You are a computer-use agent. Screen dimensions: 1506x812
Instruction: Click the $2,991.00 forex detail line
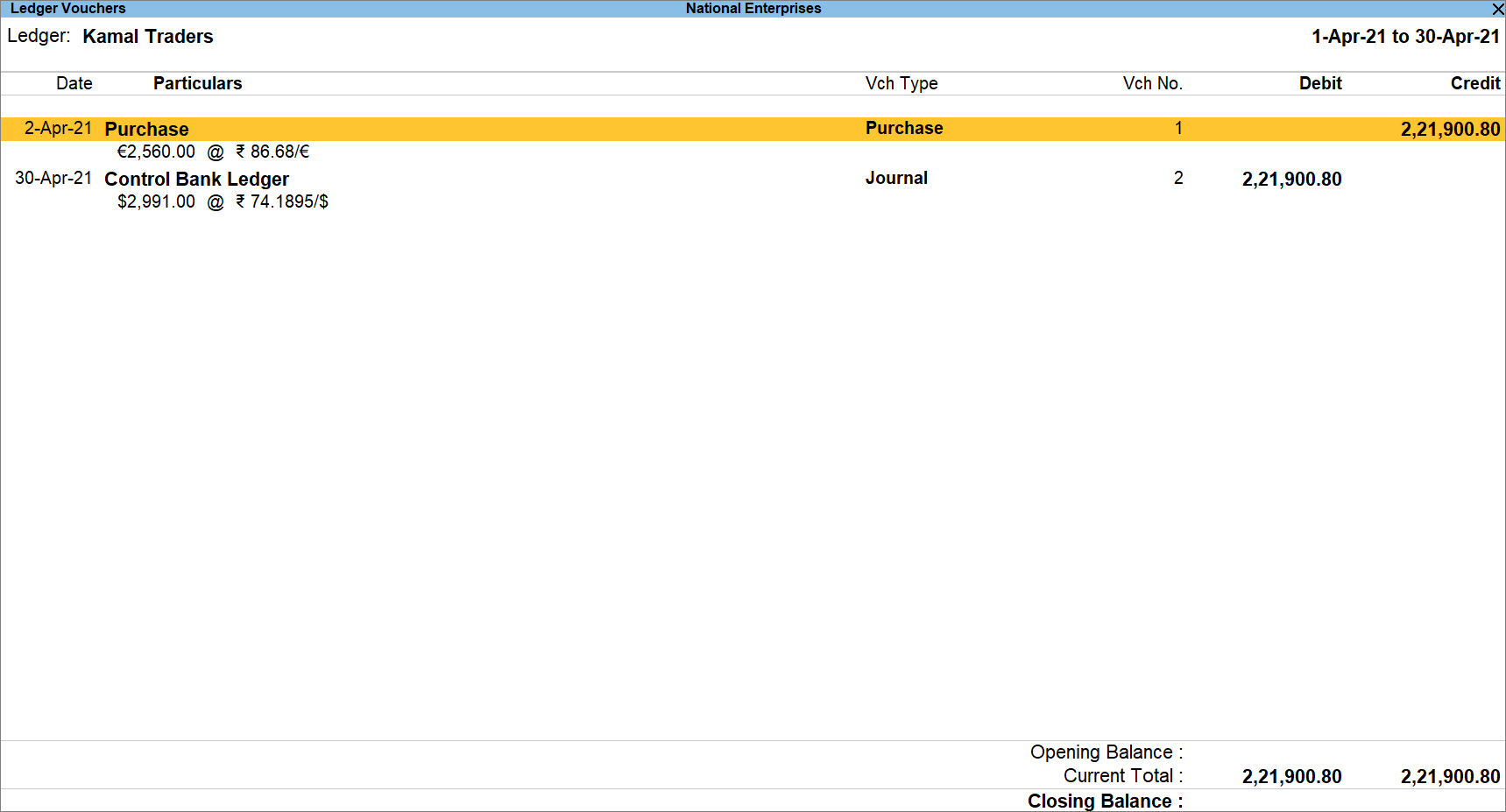[223, 201]
